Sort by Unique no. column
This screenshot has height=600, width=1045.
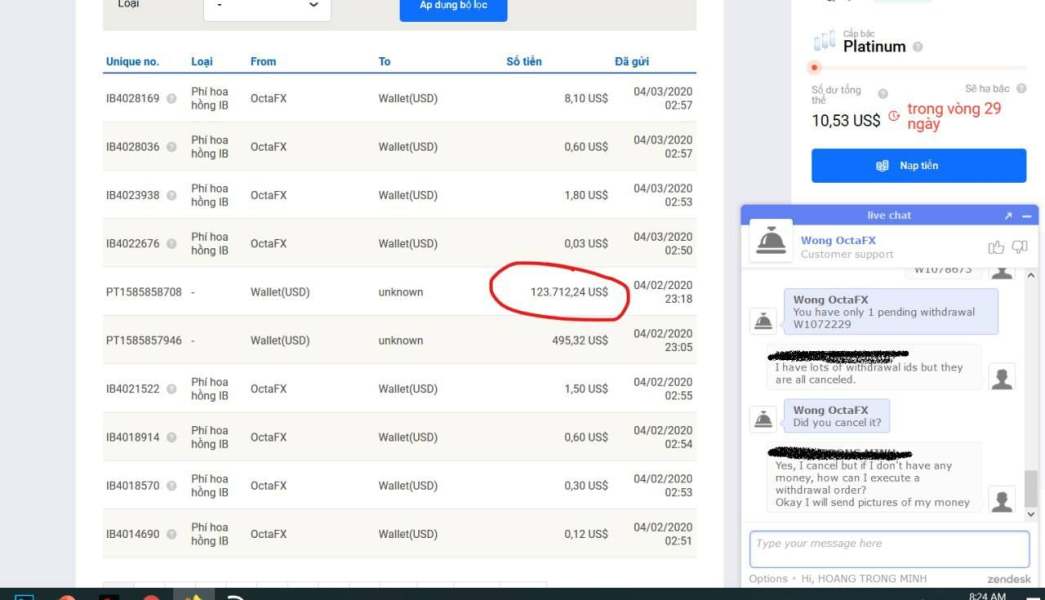(132, 61)
